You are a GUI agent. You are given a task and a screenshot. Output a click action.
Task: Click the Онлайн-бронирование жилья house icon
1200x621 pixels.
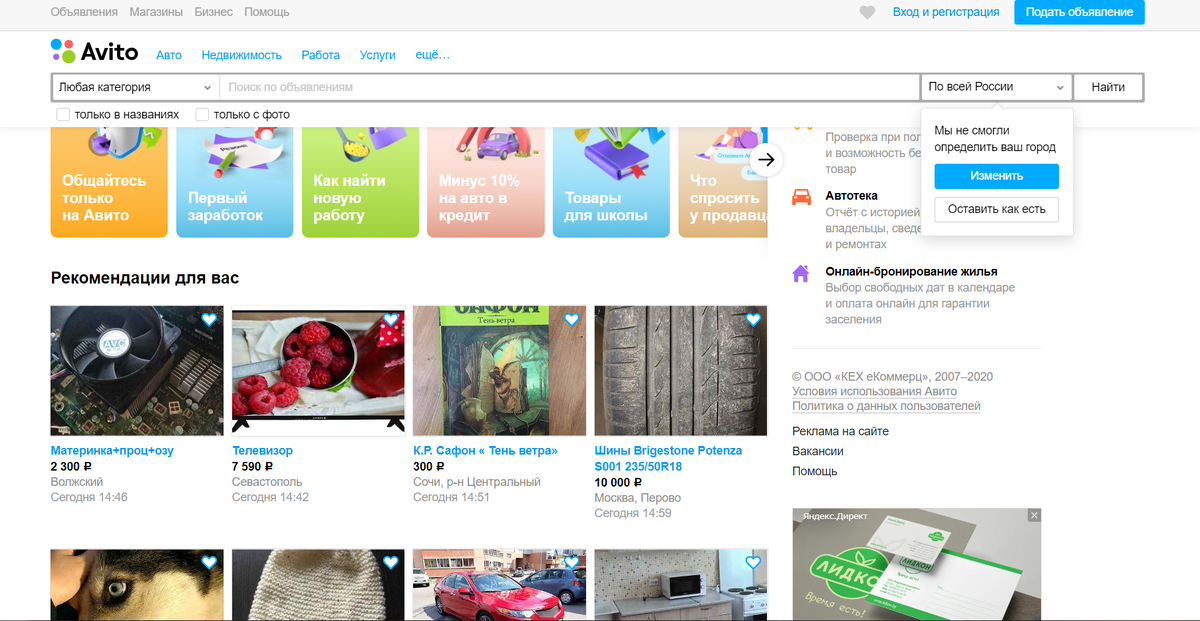pos(801,273)
